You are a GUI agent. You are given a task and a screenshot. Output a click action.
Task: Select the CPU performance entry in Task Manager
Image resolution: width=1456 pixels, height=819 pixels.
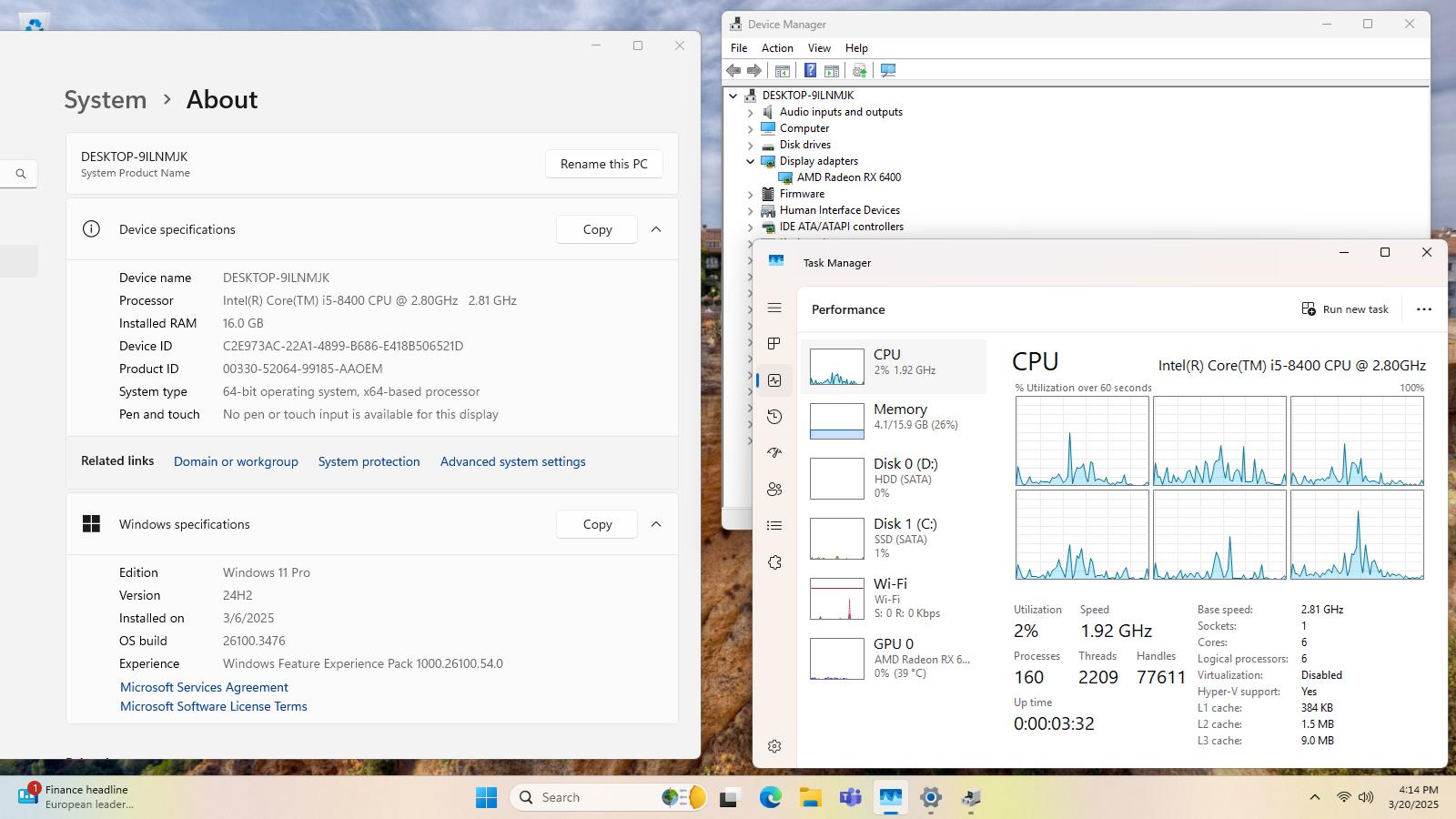tap(894, 367)
